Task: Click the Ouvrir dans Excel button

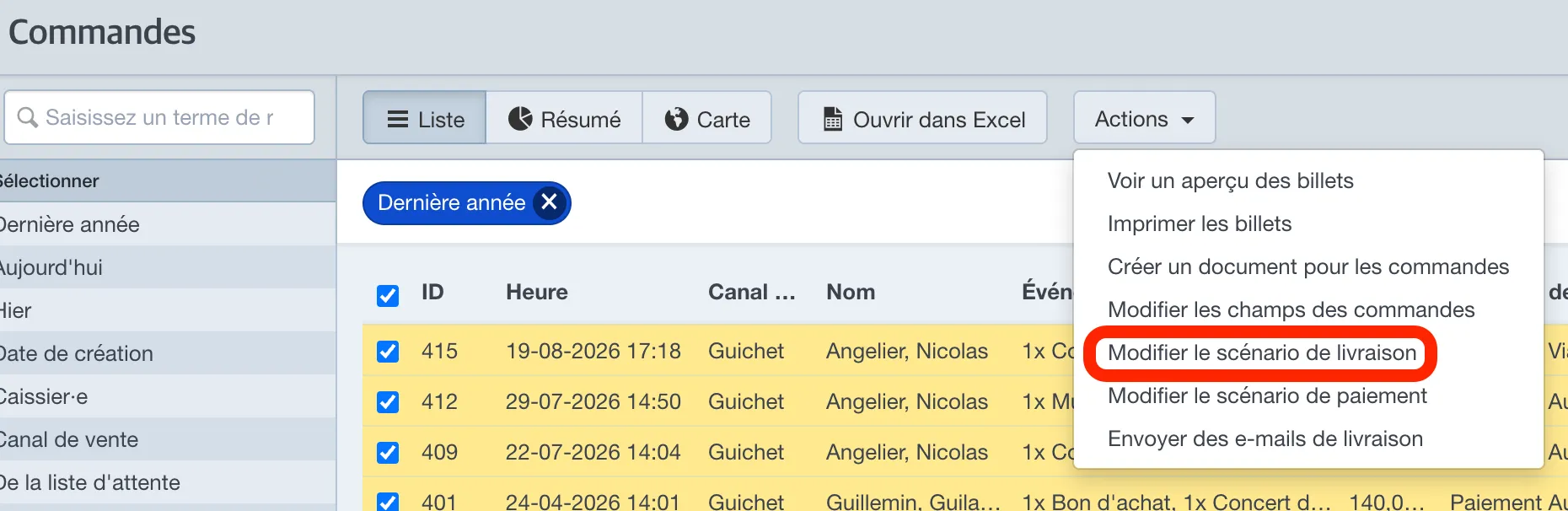Action: pyautogui.click(x=922, y=118)
